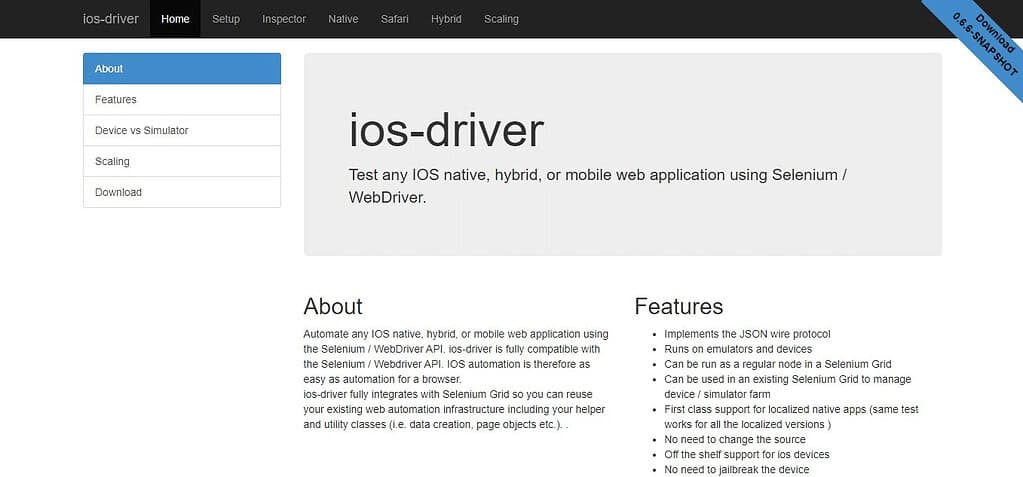Click the Features section heading

pyautogui.click(x=679, y=306)
